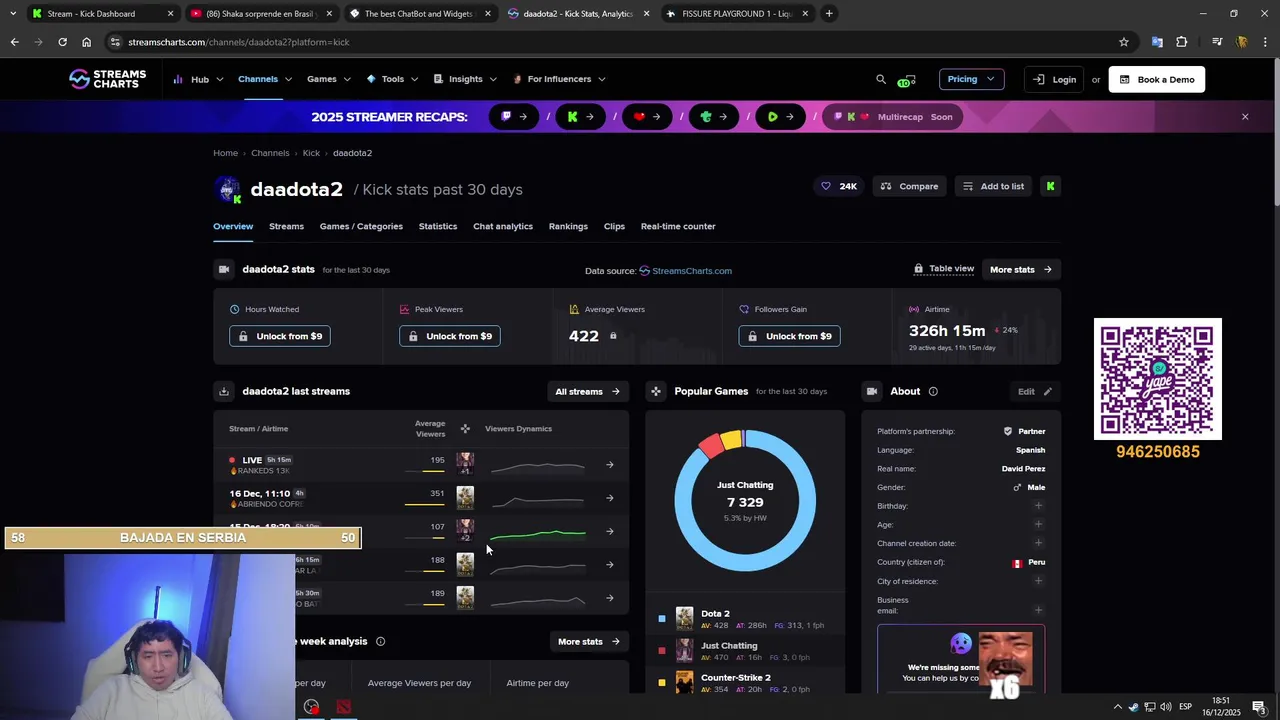1280x720 pixels.
Task: Open arrow for stream with 189 viewers
Action: coord(610,598)
